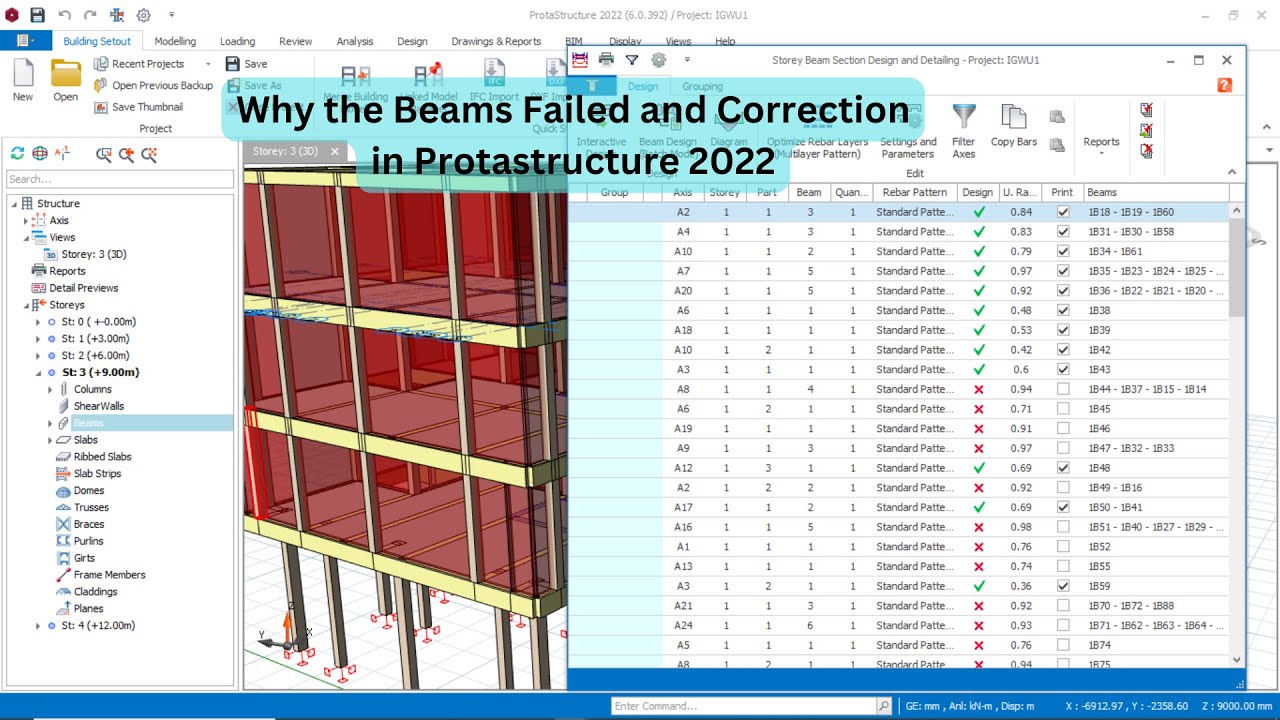Toggle Print checkbox for 1B38 row
Viewport: 1280px width, 720px height.
[1063, 310]
